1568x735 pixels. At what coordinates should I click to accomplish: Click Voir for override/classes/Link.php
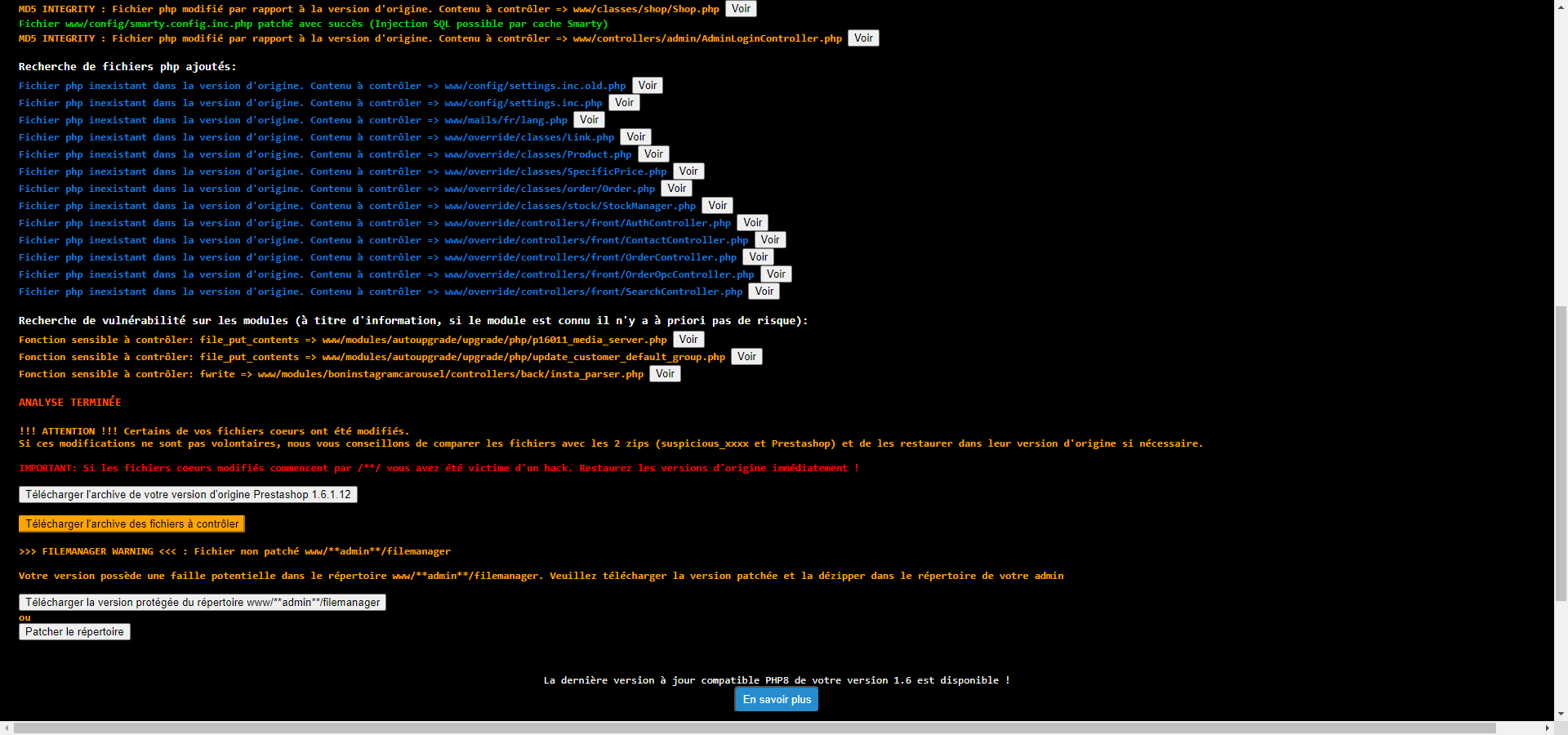pyautogui.click(x=636, y=137)
